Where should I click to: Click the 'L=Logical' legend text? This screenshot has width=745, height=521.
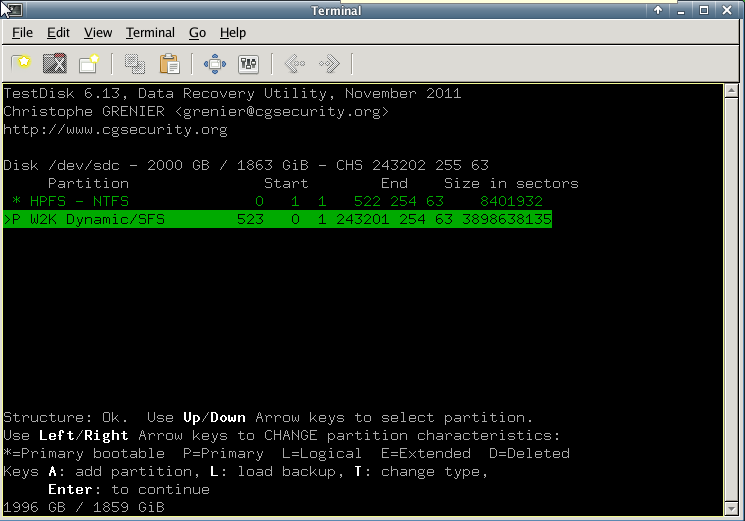point(322,454)
